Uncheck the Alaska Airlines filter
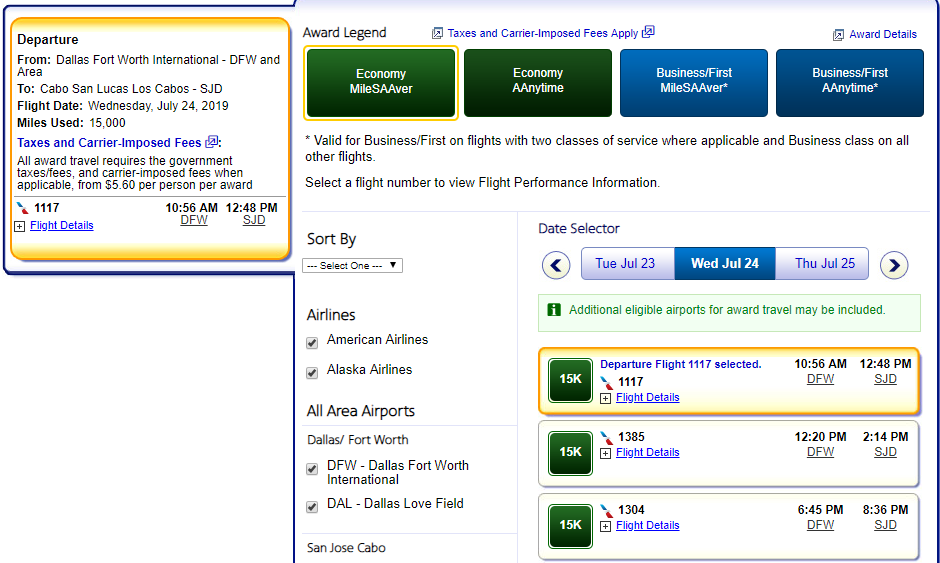940x563 pixels. [312, 373]
